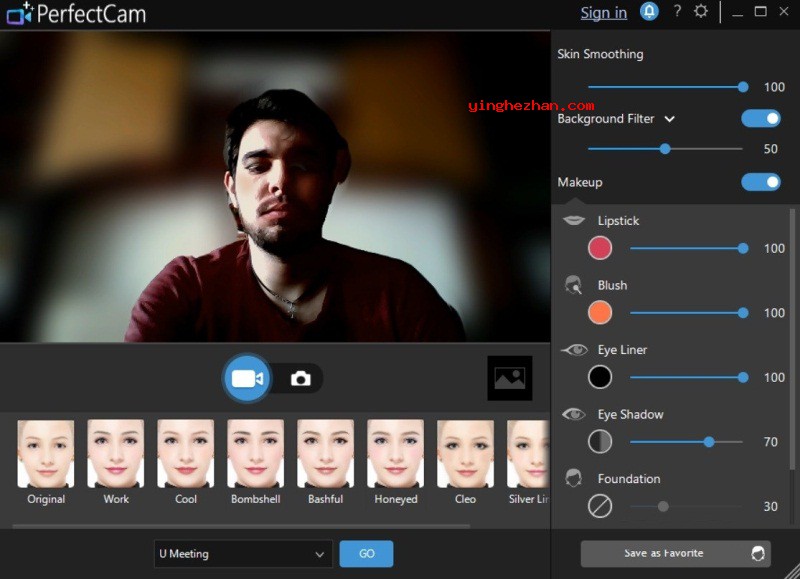
Task: Click the Blush label text
Action: pyautogui.click(x=612, y=285)
